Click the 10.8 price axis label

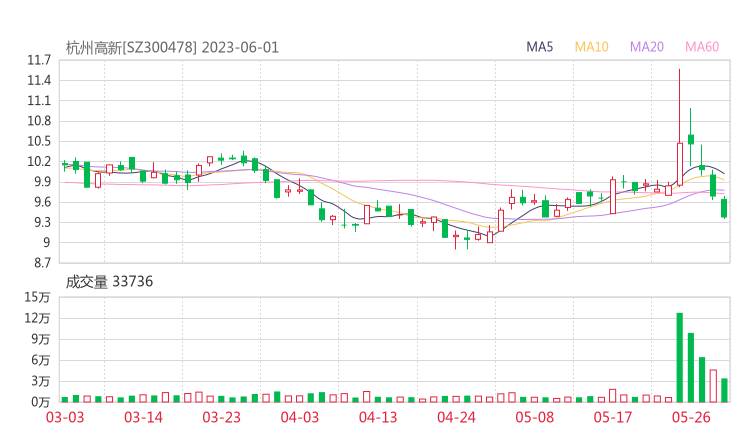39,121
